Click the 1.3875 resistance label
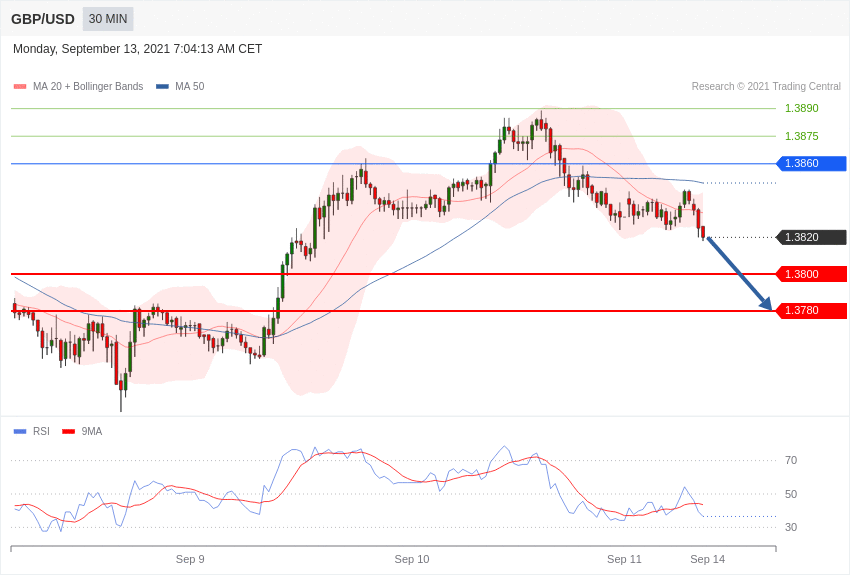The width and height of the screenshot is (850, 576). pos(802,136)
